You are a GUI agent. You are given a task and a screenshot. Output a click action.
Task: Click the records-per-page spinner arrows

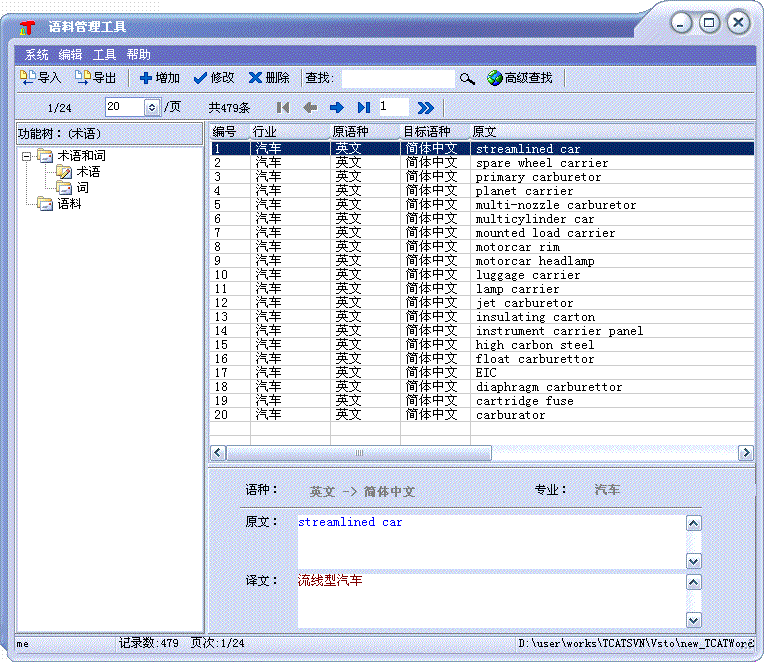coord(152,107)
